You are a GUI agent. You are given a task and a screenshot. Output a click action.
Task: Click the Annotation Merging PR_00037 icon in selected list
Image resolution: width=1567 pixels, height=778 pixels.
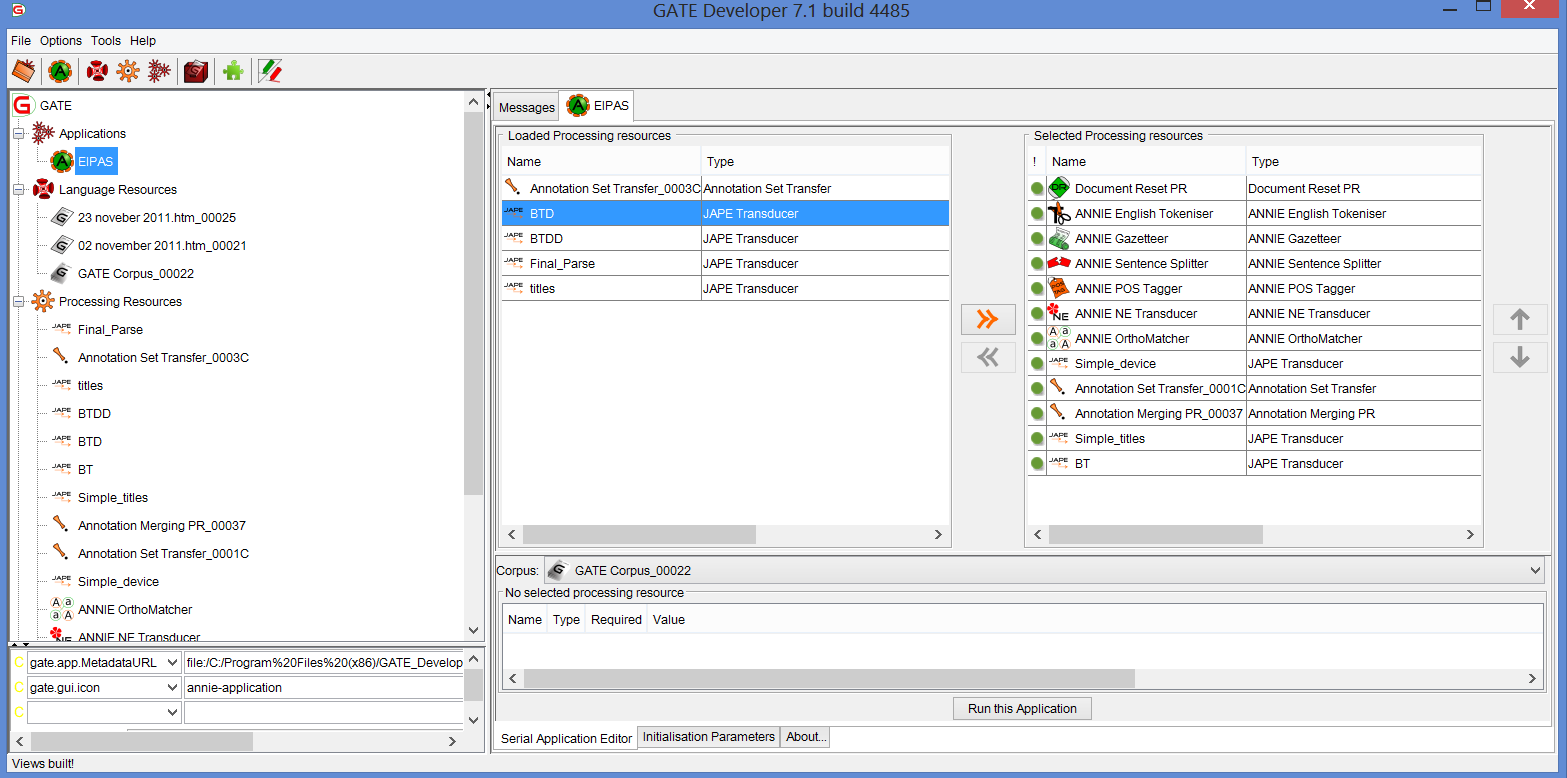tap(1059, 413)
